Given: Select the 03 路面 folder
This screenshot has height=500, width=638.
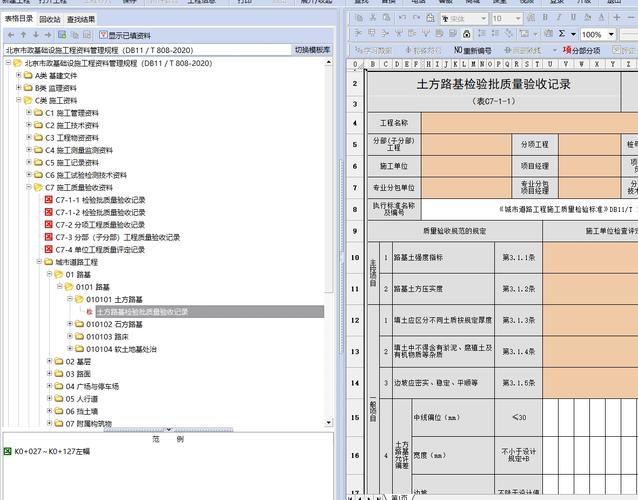Looking at the screenshot, I should [78, 374].
